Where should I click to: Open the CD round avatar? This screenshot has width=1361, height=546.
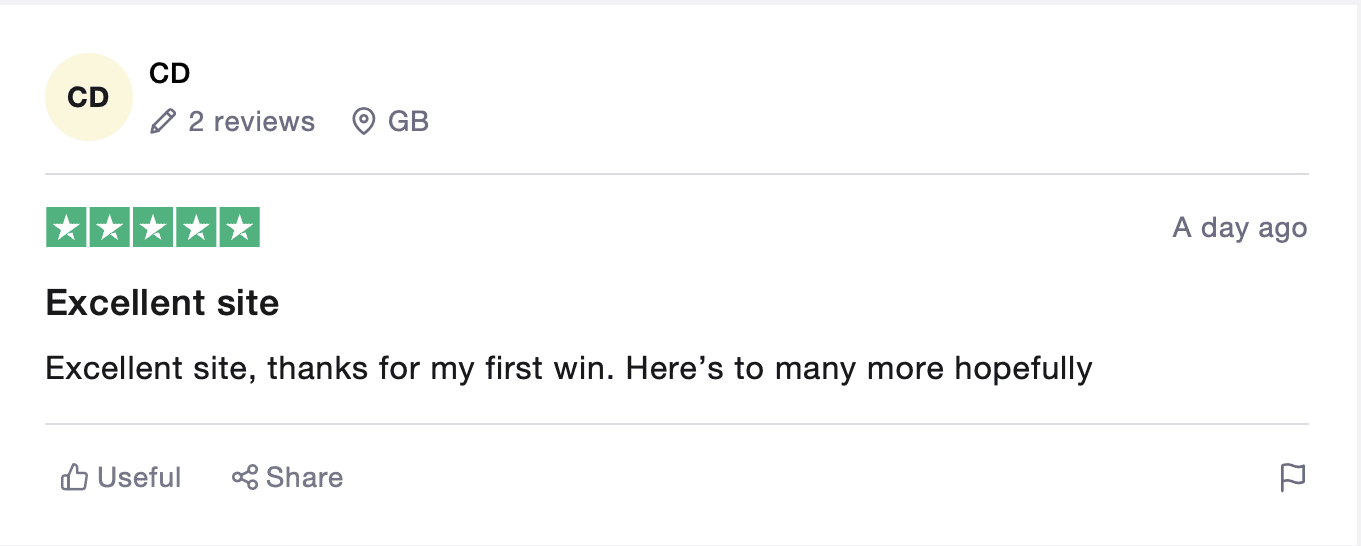88,97
